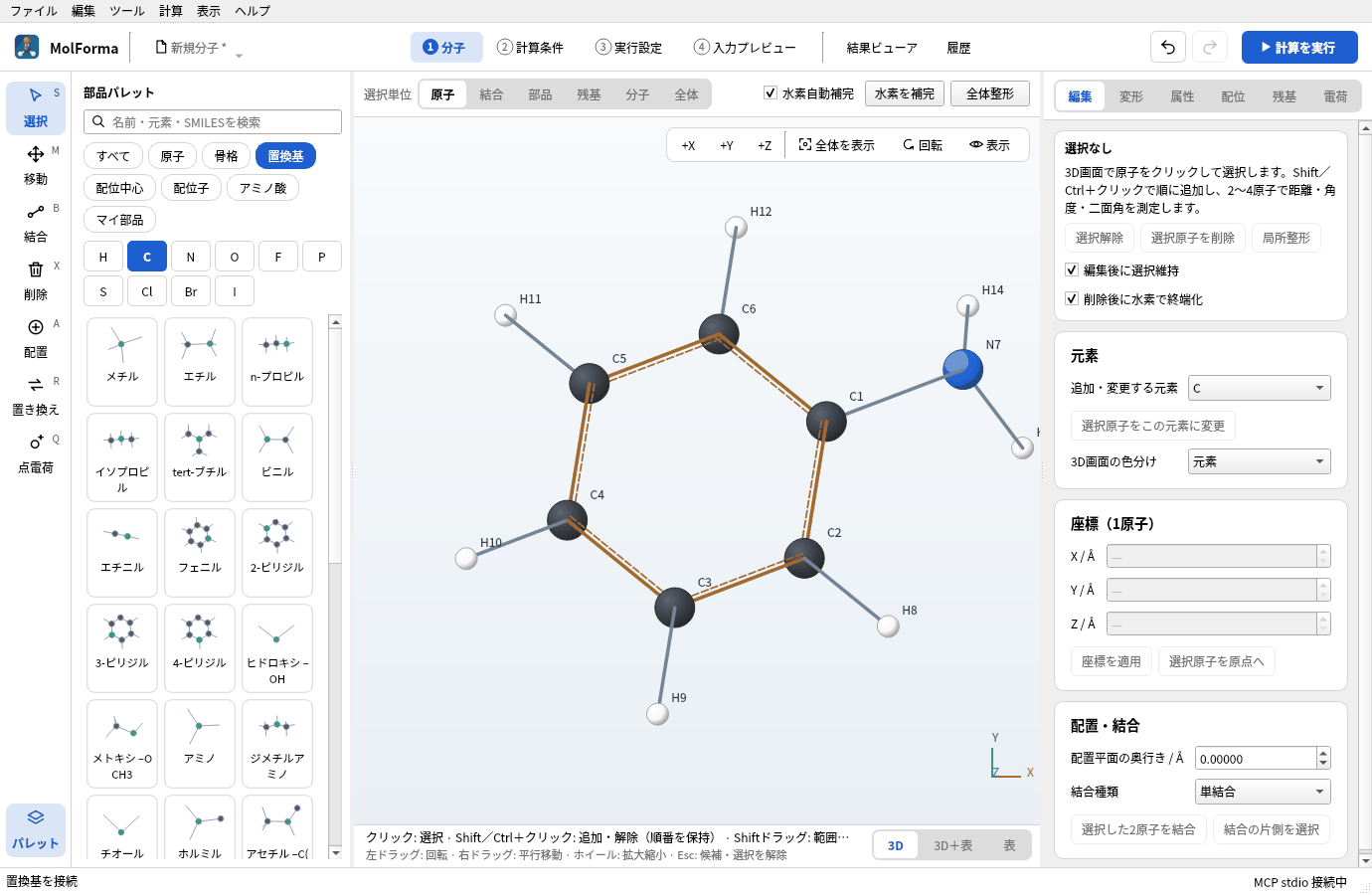This screenshot has height=895, width=1372.
Task: Toggle the パレット panel button
Action: pos(36,829)
